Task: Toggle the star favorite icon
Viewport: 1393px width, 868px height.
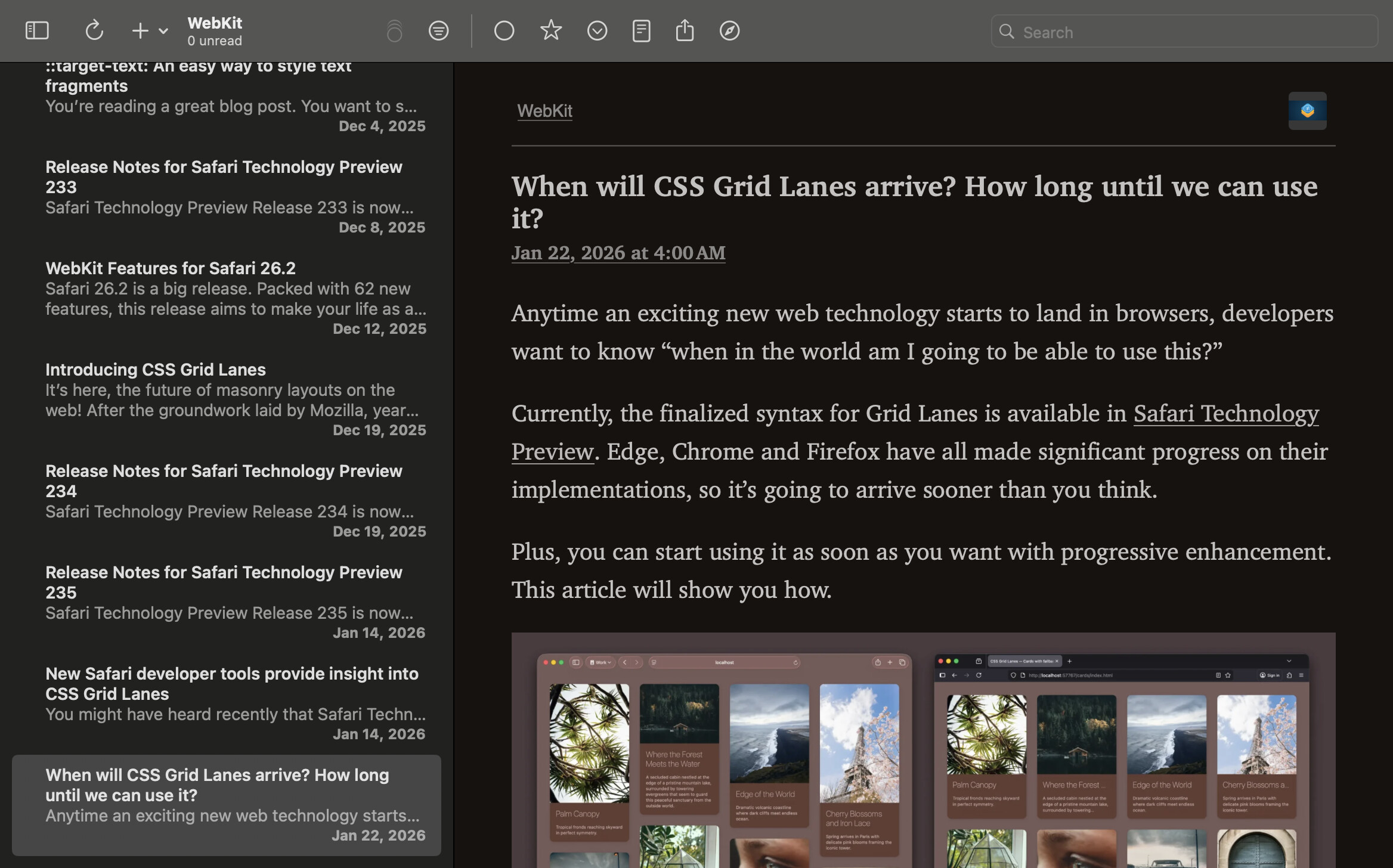Action: [x=550, y=30]
